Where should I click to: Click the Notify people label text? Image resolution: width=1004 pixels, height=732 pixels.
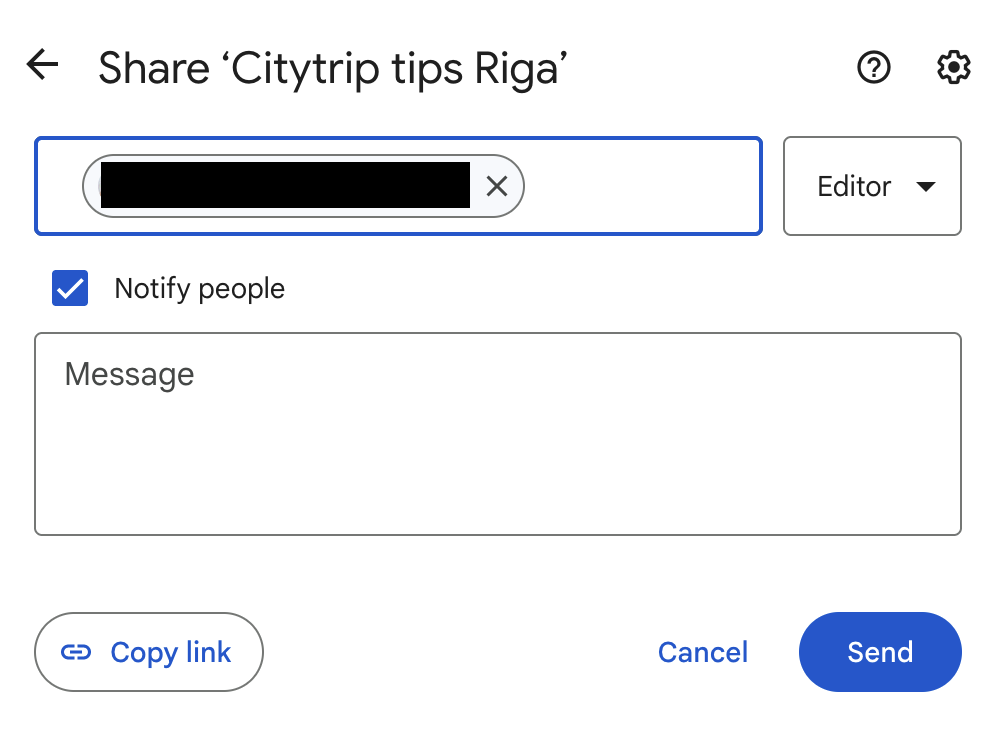pyautogui.click(x=199, y=289)
